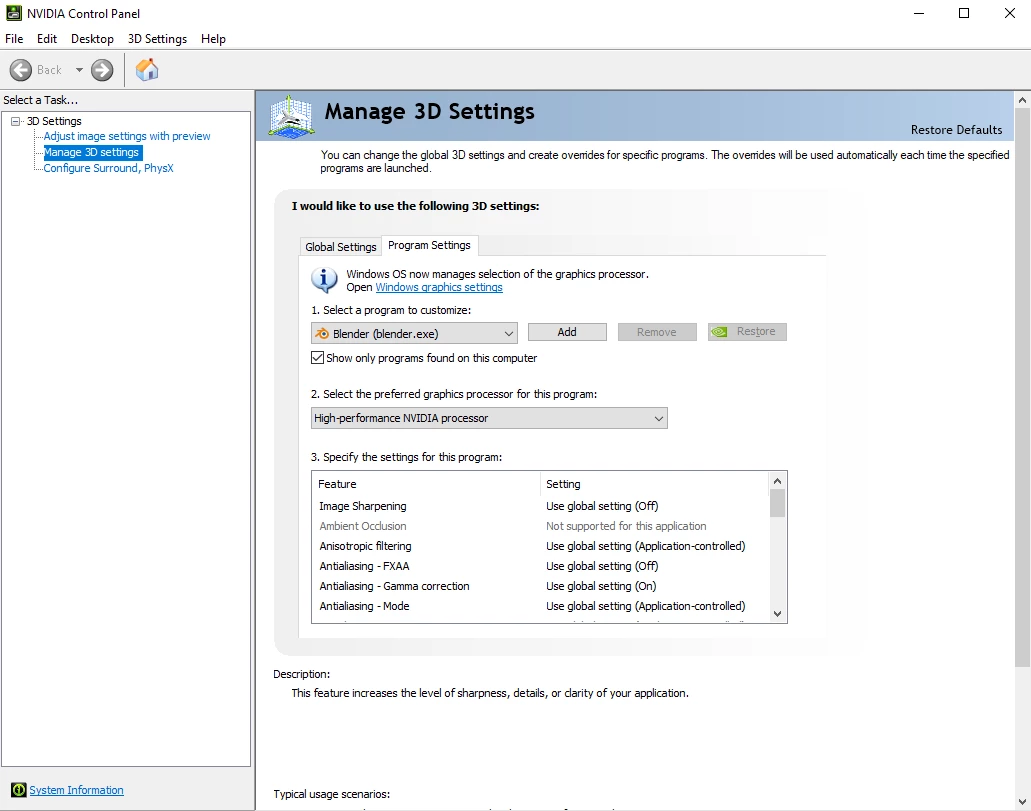Click the Home icon in toolbar

point(147,70)
